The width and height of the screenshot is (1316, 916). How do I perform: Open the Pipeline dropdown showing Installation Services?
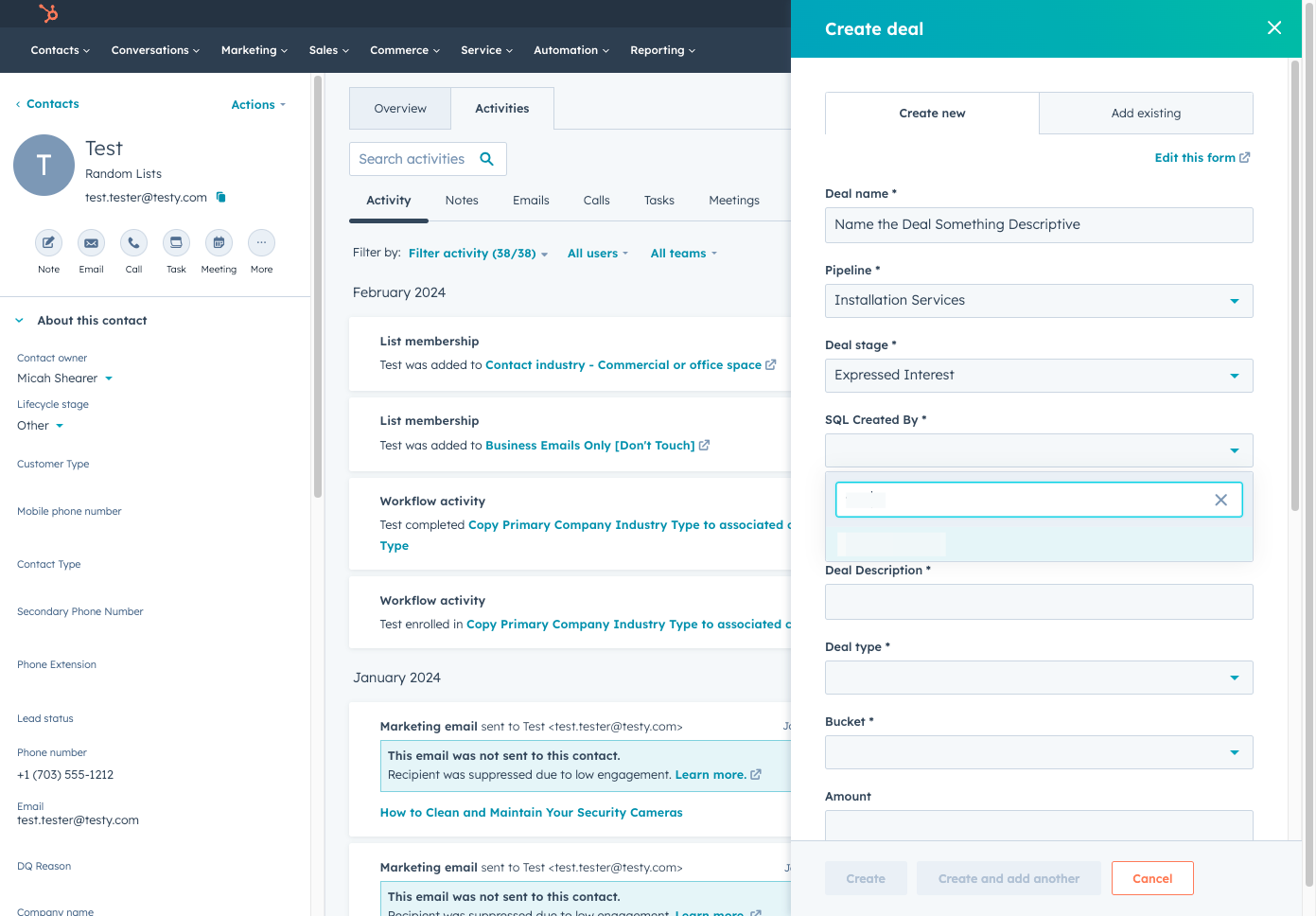pyautogui.click(x=1039, y=301)
